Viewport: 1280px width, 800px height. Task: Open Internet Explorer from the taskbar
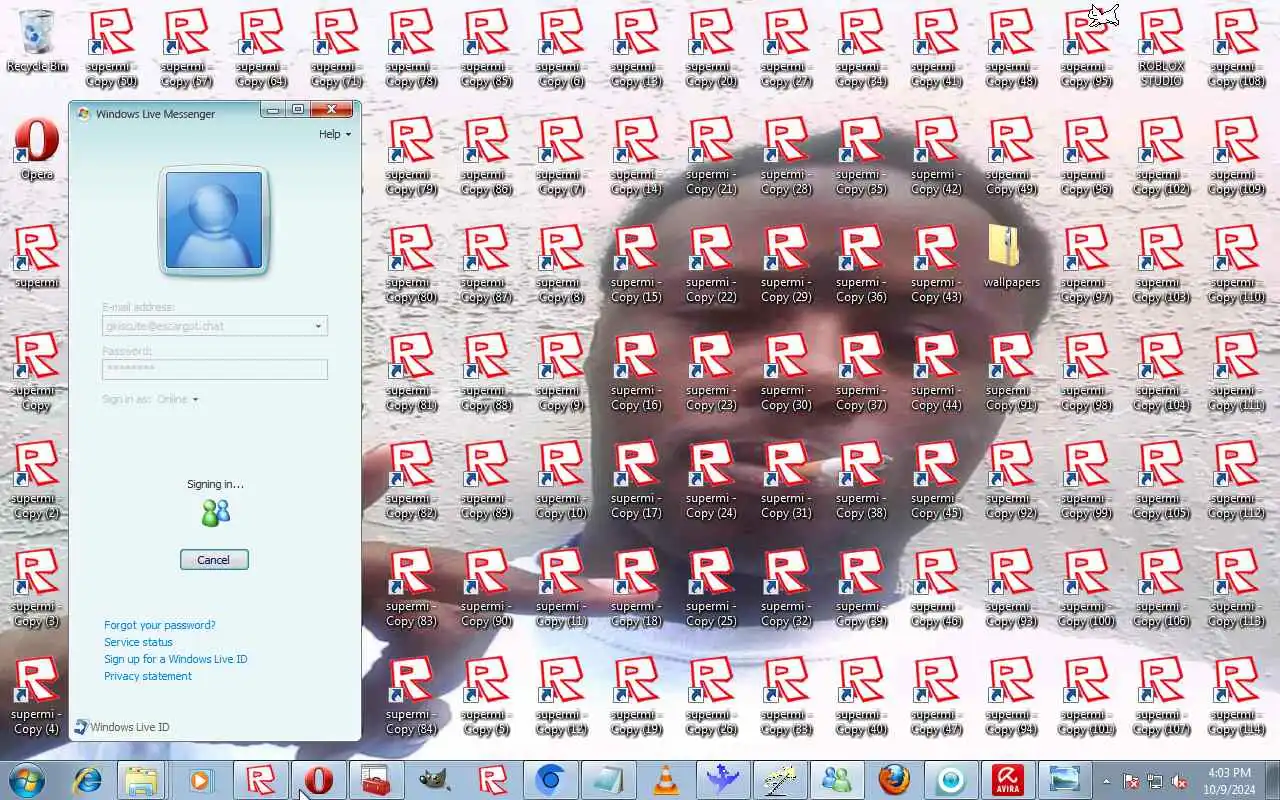coord(88,780)
